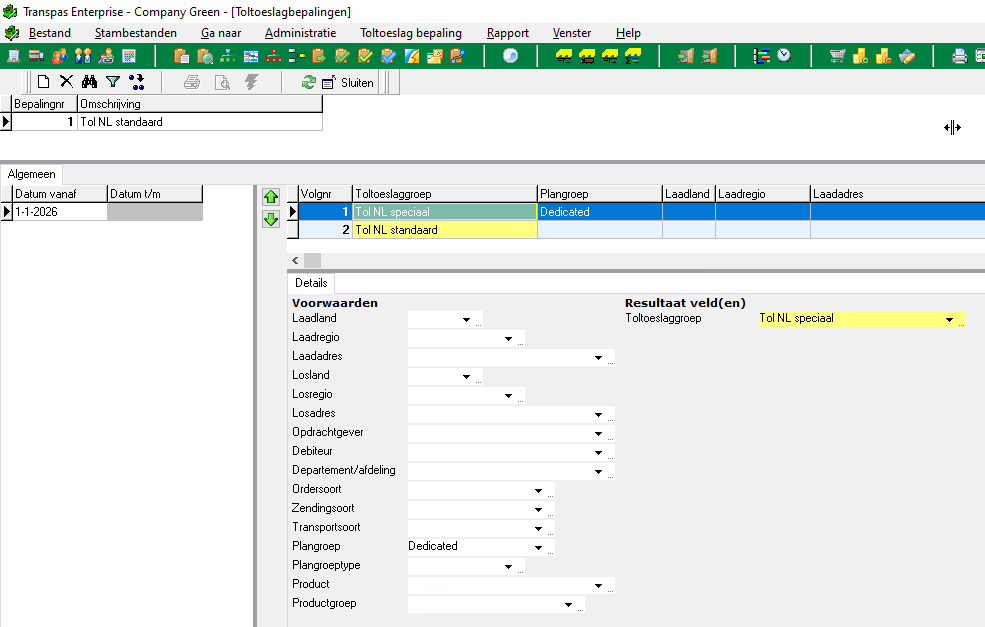Select the Details tab
Viewport: 985px width, 627px height.
tap(311, 283)
